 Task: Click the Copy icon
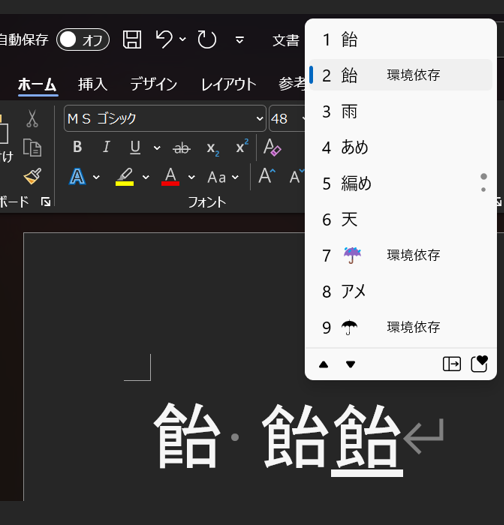tap(32, 148)
